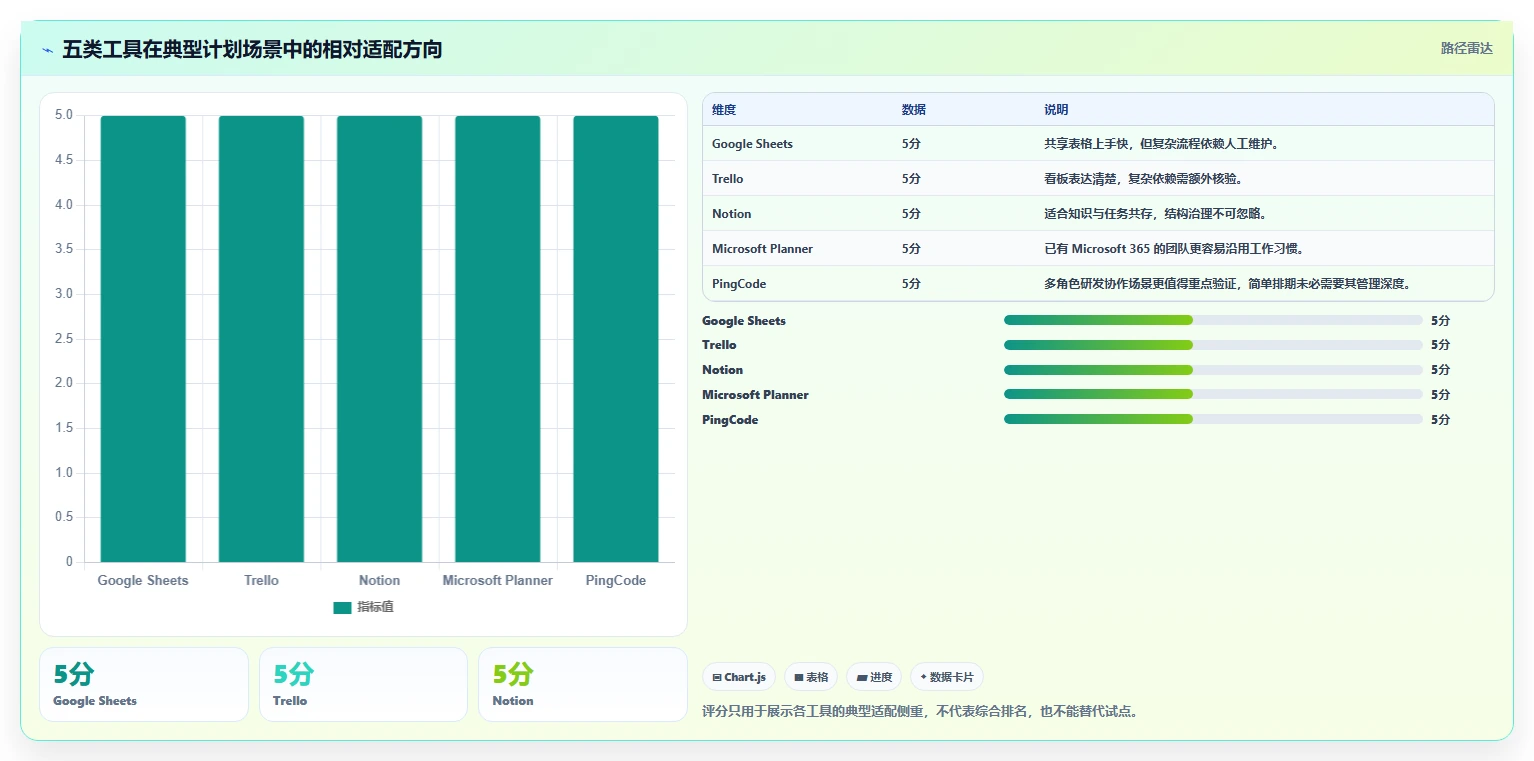Click the footnote 评分只用于展示 text
The image size is (1534, 761).
pyautogui.click(x=921, y=712)
